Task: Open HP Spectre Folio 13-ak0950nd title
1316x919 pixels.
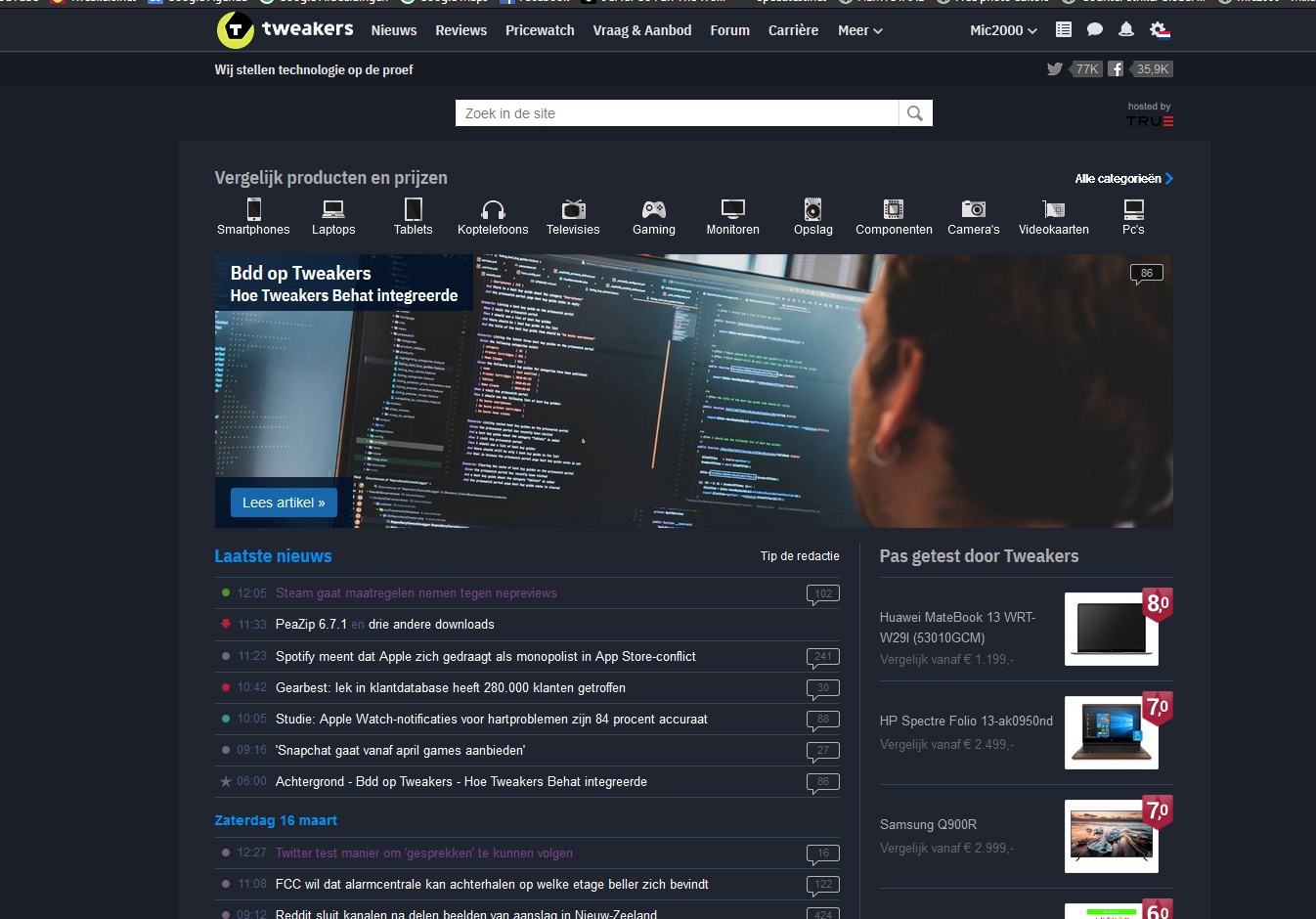Action: 967,722
